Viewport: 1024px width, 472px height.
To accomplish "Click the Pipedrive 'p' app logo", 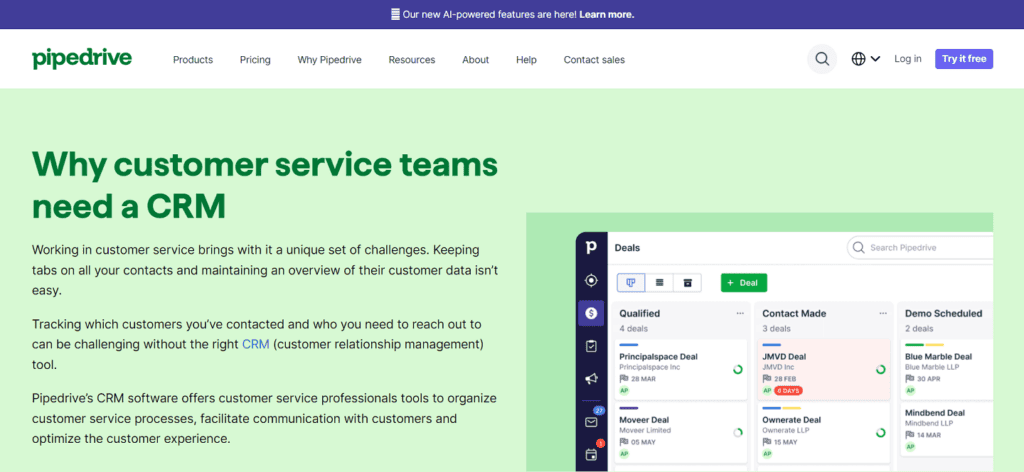I will [591, 247].
